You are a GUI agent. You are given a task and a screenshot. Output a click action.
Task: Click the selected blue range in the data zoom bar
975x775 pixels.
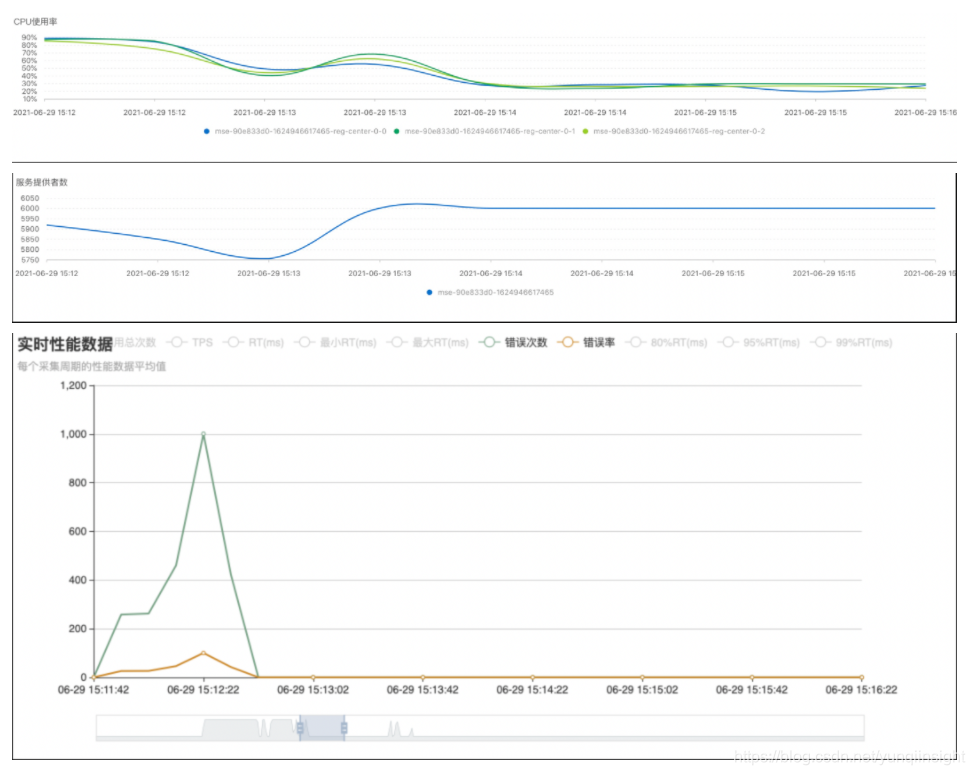(x=322, y=727)
